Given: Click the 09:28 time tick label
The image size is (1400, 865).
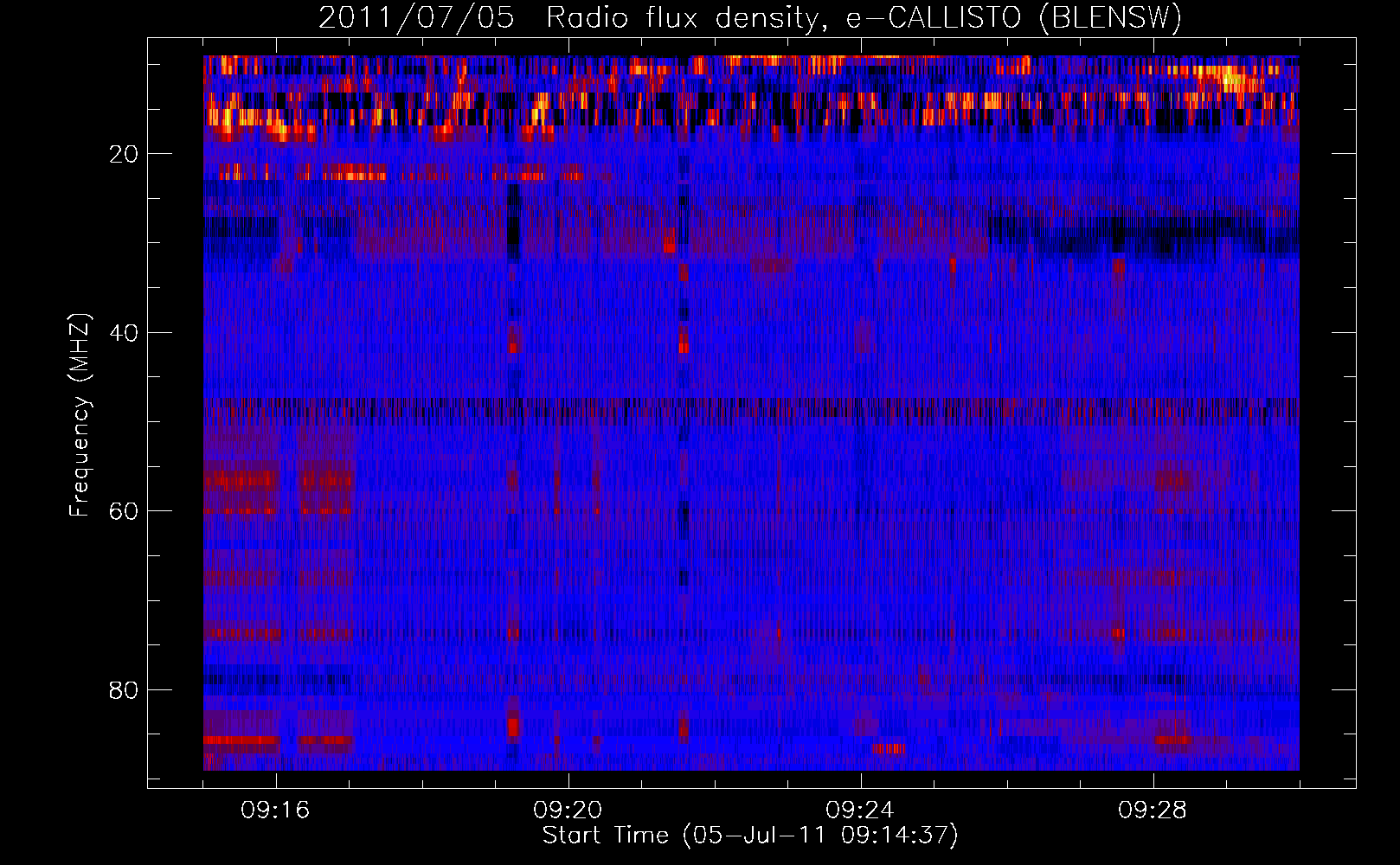Looking at the screenshot, I should 1153,811.
